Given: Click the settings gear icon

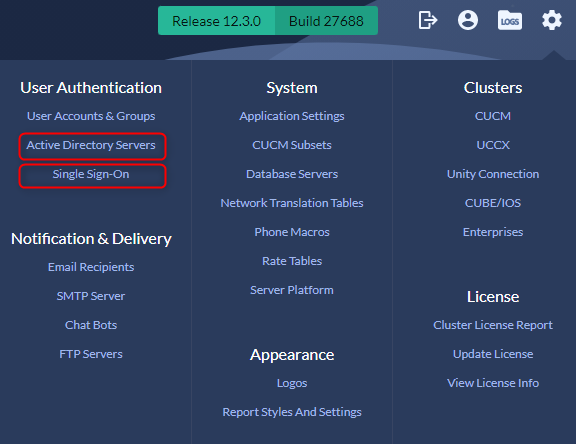Looking at the screenshot, I should point(551,20).
